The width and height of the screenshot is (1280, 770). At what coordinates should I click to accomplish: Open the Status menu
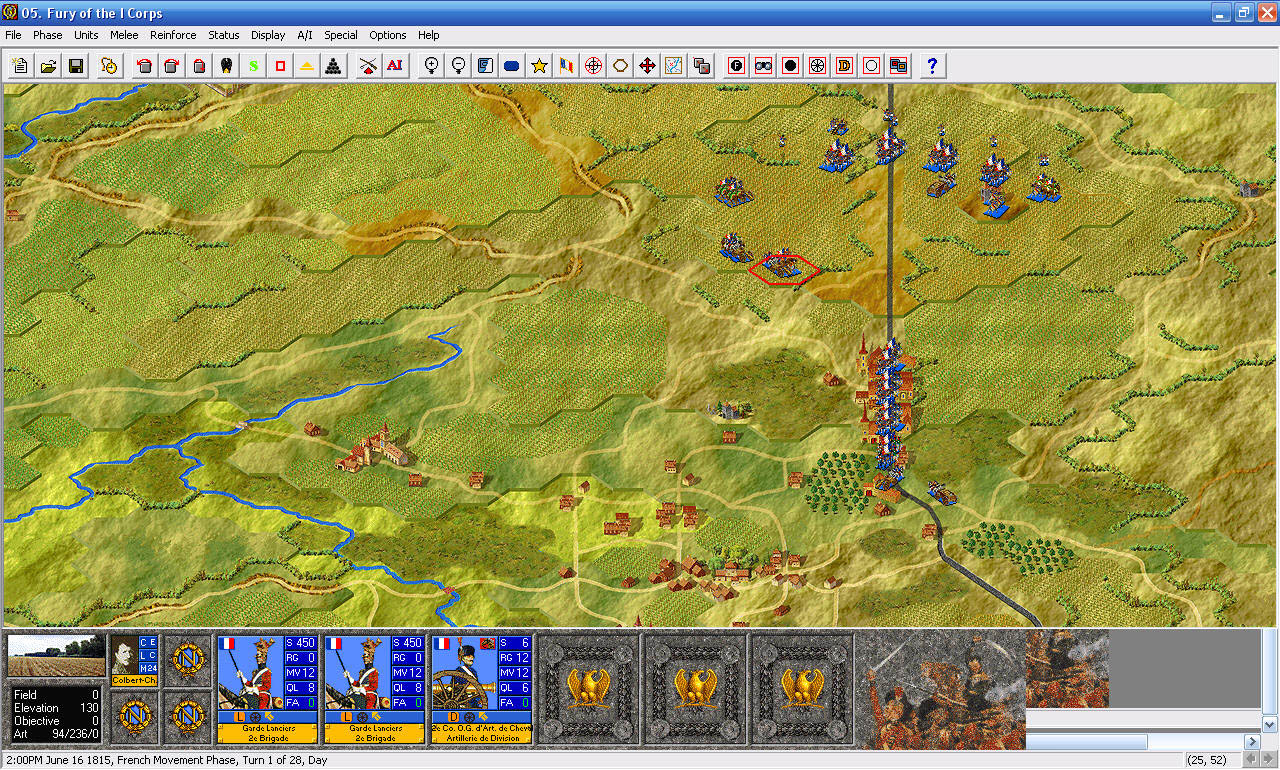click(x=224, y=35)
